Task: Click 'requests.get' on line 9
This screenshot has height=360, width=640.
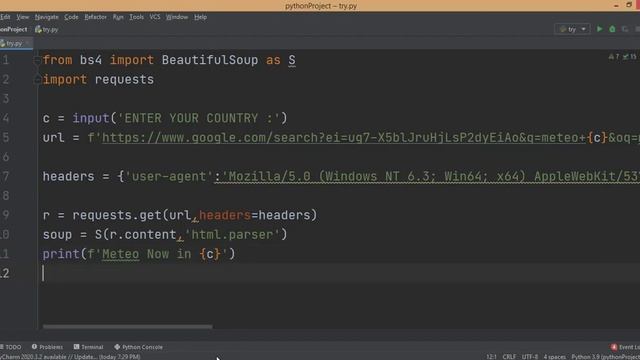Action: 117,216
